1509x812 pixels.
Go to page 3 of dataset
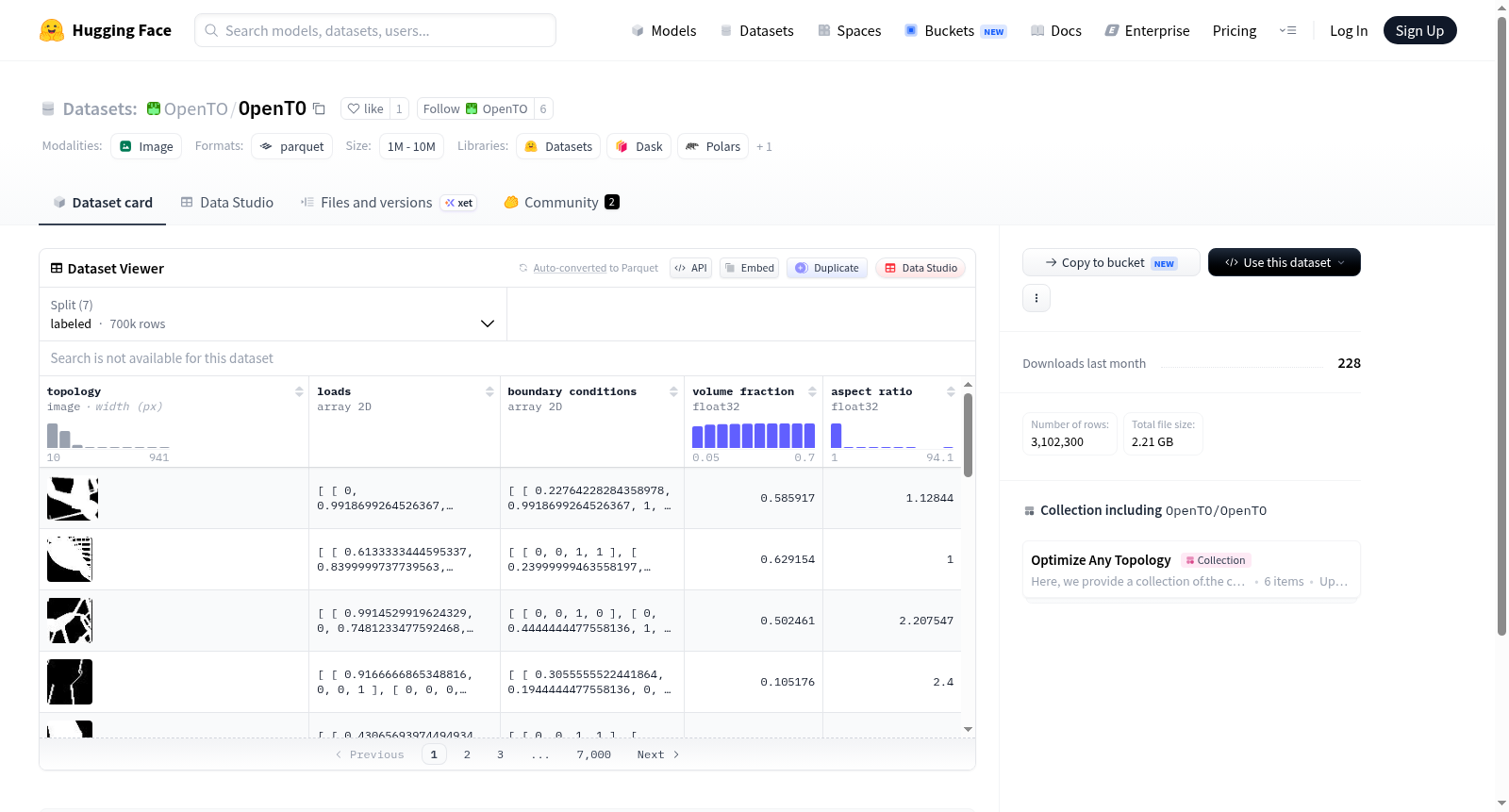click(x=500, y=754)
